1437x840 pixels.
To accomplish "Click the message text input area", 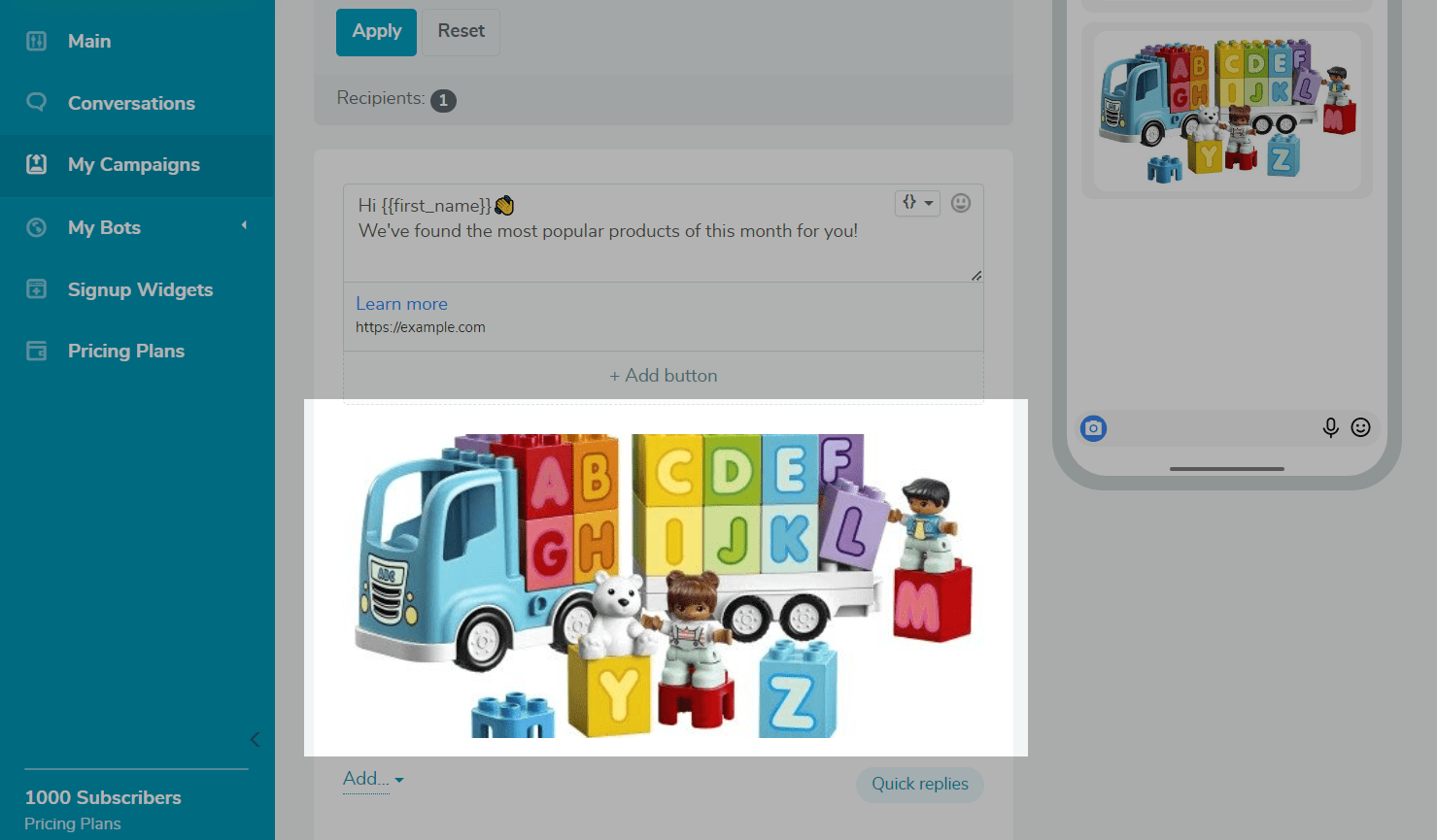I will click(663, 233).
